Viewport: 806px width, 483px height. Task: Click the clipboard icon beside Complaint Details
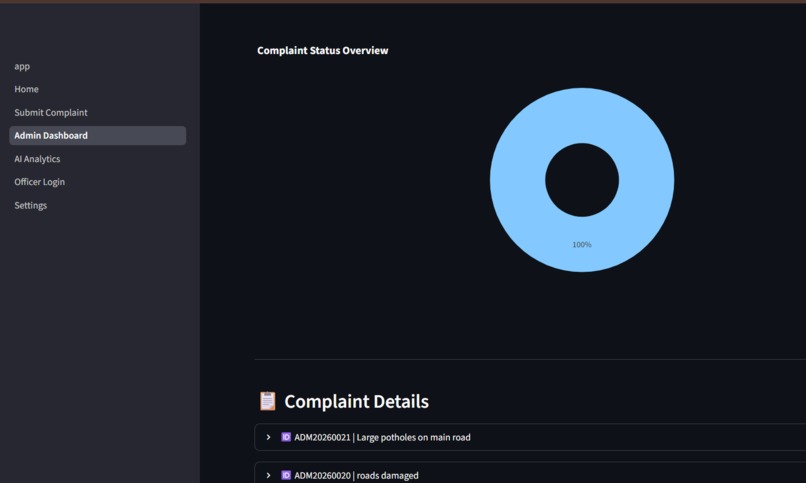coord(267,401)
